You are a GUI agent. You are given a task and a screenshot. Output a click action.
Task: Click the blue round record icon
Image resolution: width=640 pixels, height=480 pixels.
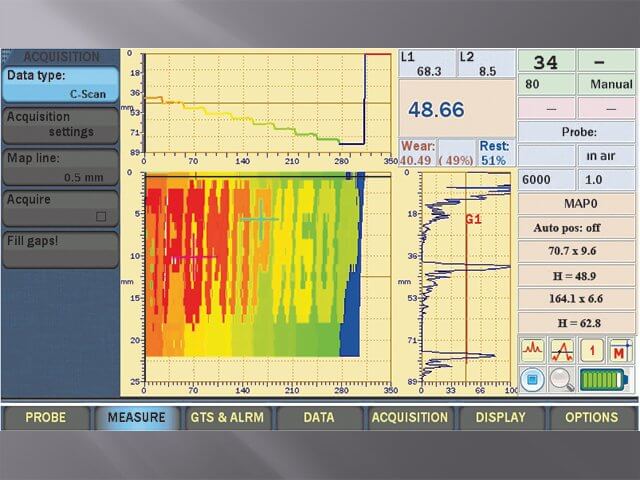coord(533,379)
